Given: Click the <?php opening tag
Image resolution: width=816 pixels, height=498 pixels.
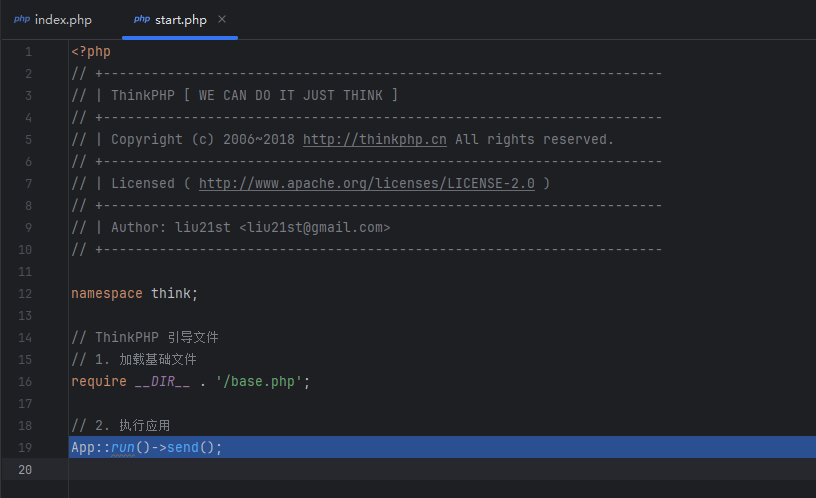Looking at the screenshot, I should click(91, 52).
